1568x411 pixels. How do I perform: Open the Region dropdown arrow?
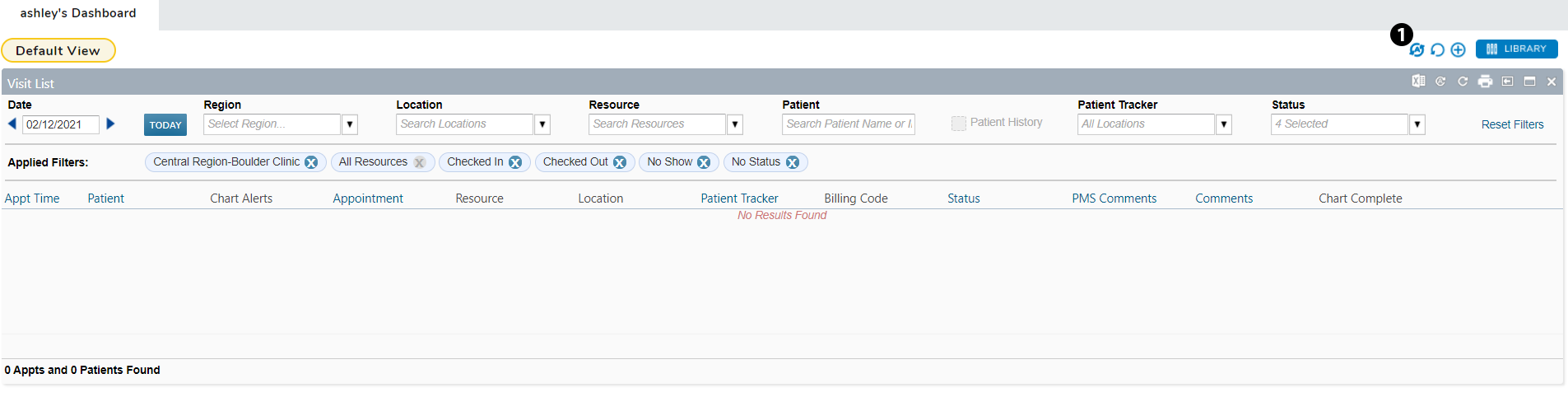click(350, 124)
